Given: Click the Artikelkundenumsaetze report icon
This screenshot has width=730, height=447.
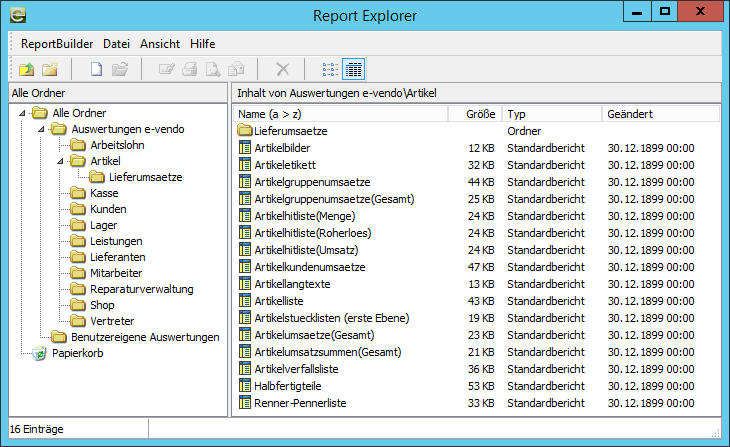Looking at the screenshot, I should coord(244,267).
